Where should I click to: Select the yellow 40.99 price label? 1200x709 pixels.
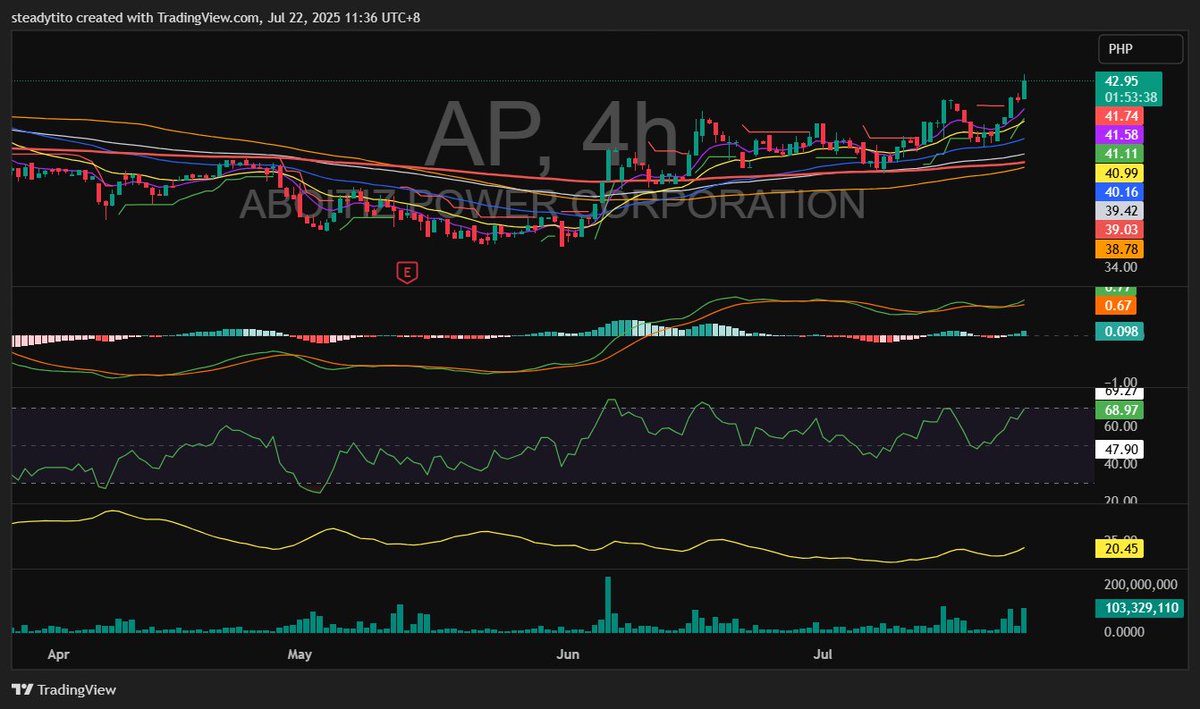tap(1121, 173)
